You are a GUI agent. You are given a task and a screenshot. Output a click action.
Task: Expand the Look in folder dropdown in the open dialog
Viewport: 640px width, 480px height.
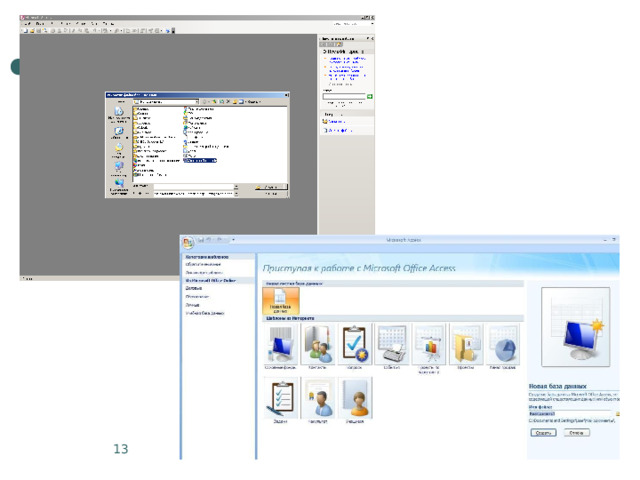coord(197,102)
